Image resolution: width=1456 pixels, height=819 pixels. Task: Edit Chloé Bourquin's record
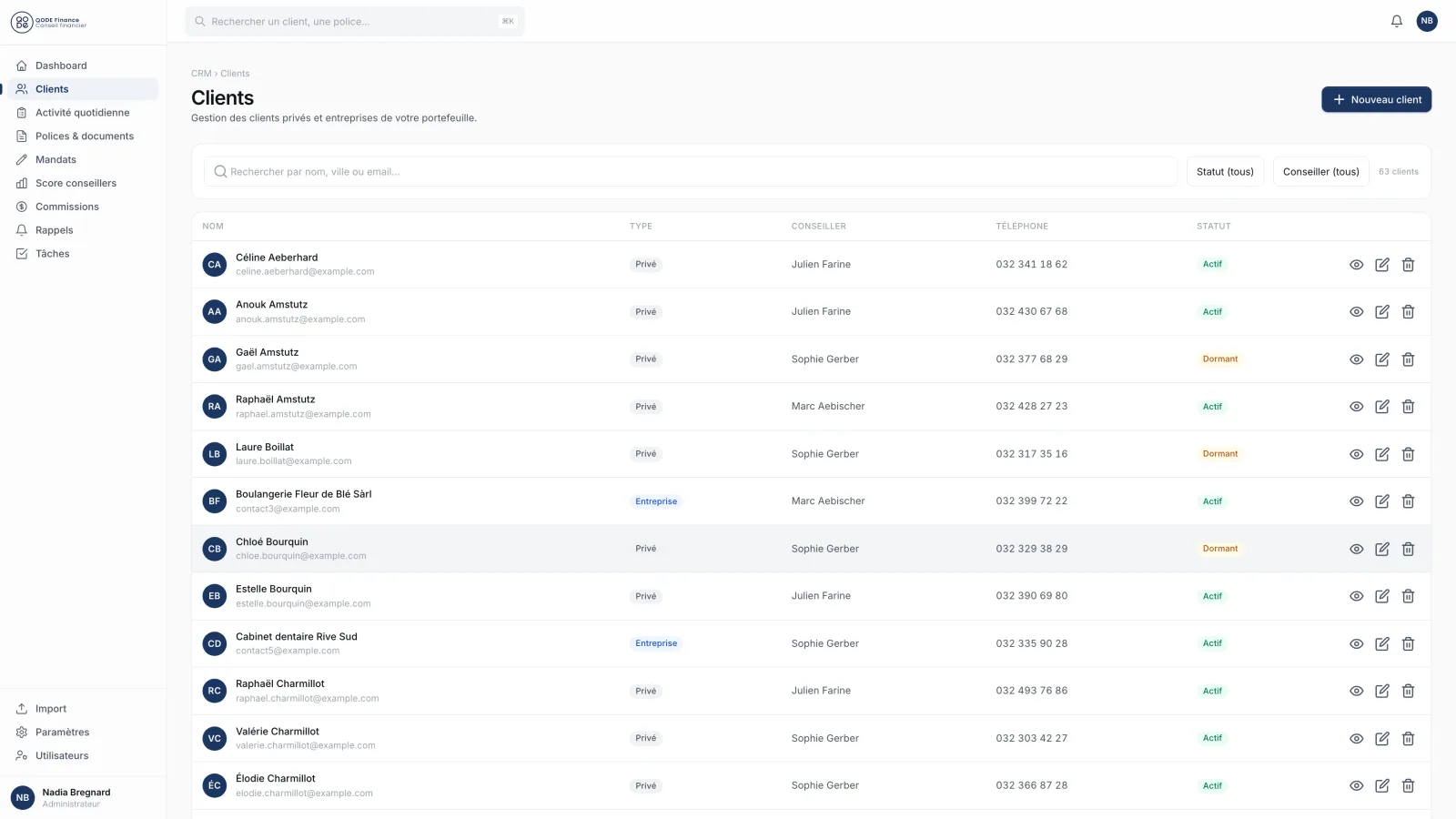pyautogui.click(x=1381, y=549)
